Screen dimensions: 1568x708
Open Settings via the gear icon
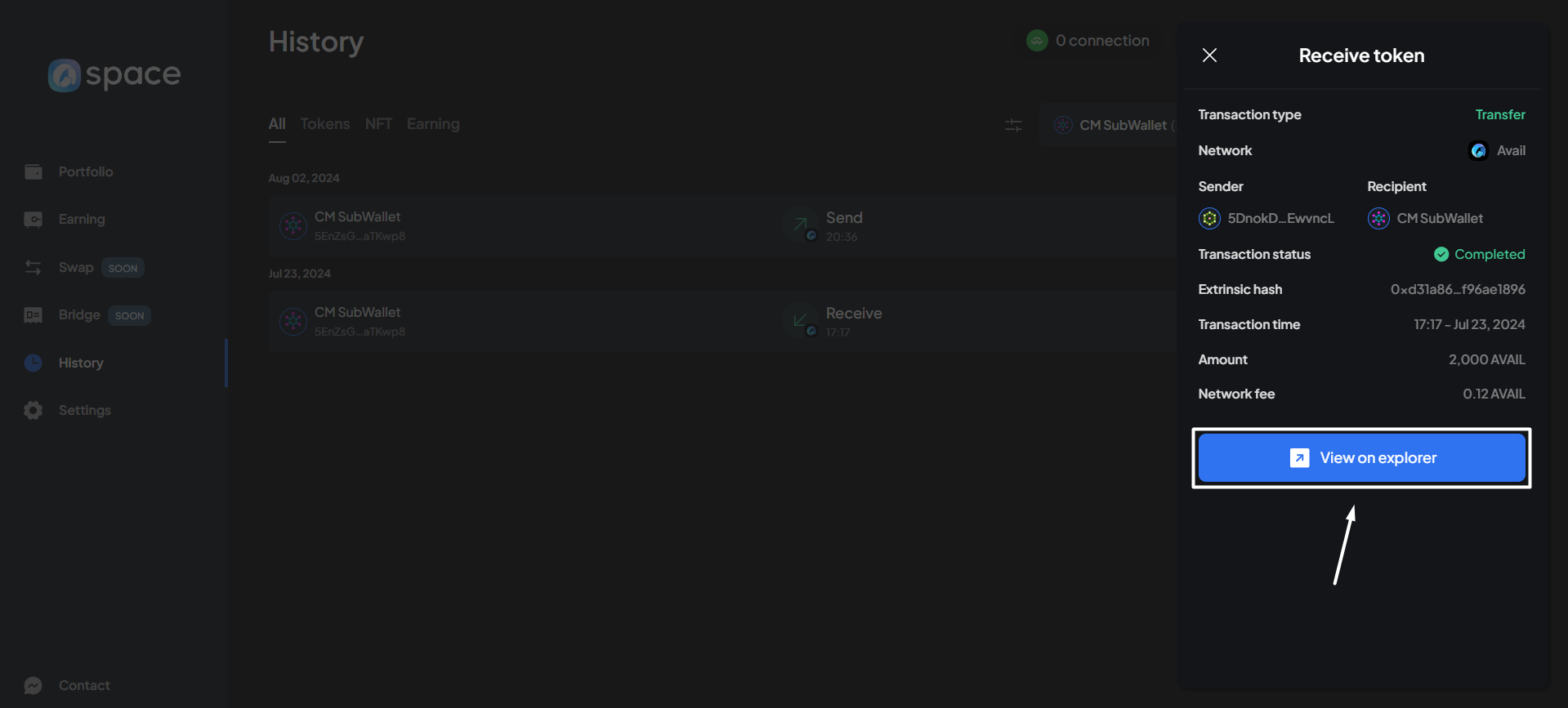coord(34,410)
